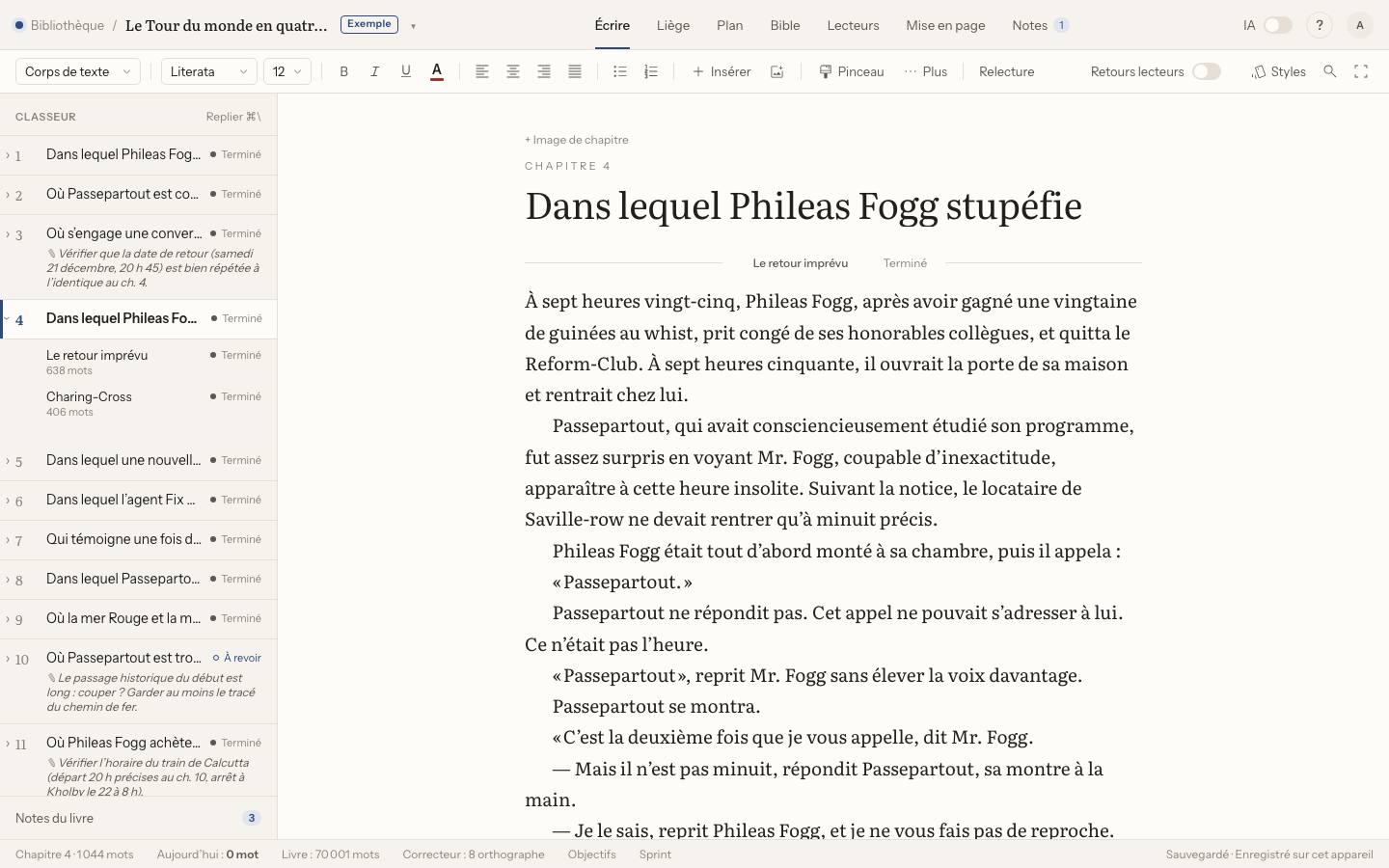Collapse chapter 4 in the binder

tap(8, 318)
